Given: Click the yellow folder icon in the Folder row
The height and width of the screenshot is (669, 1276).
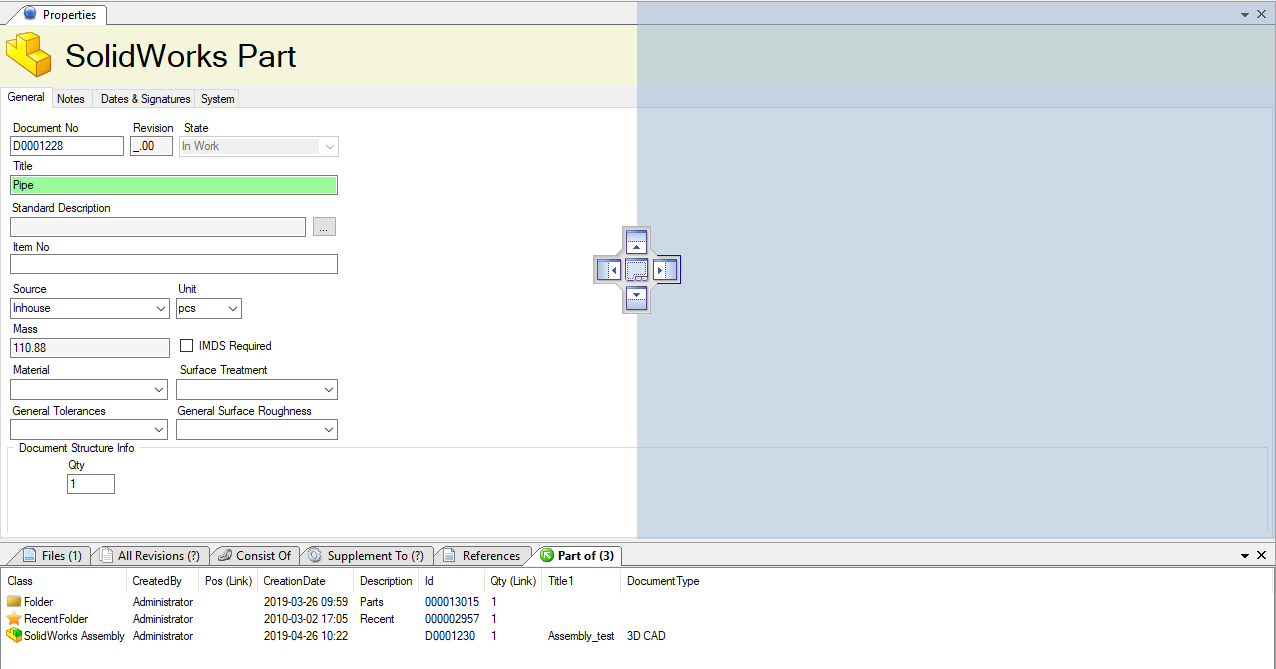Looking at the screenshot, I should pyautogui.click(x=14, y=602).
